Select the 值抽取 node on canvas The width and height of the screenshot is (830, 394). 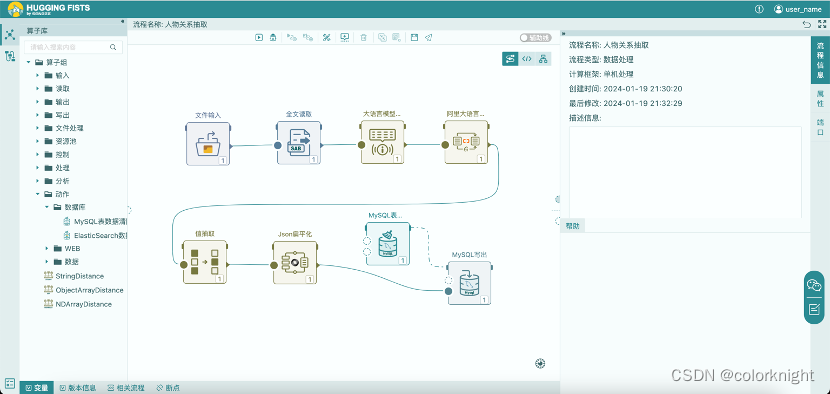pyautogui.click(x=205, y=262)
